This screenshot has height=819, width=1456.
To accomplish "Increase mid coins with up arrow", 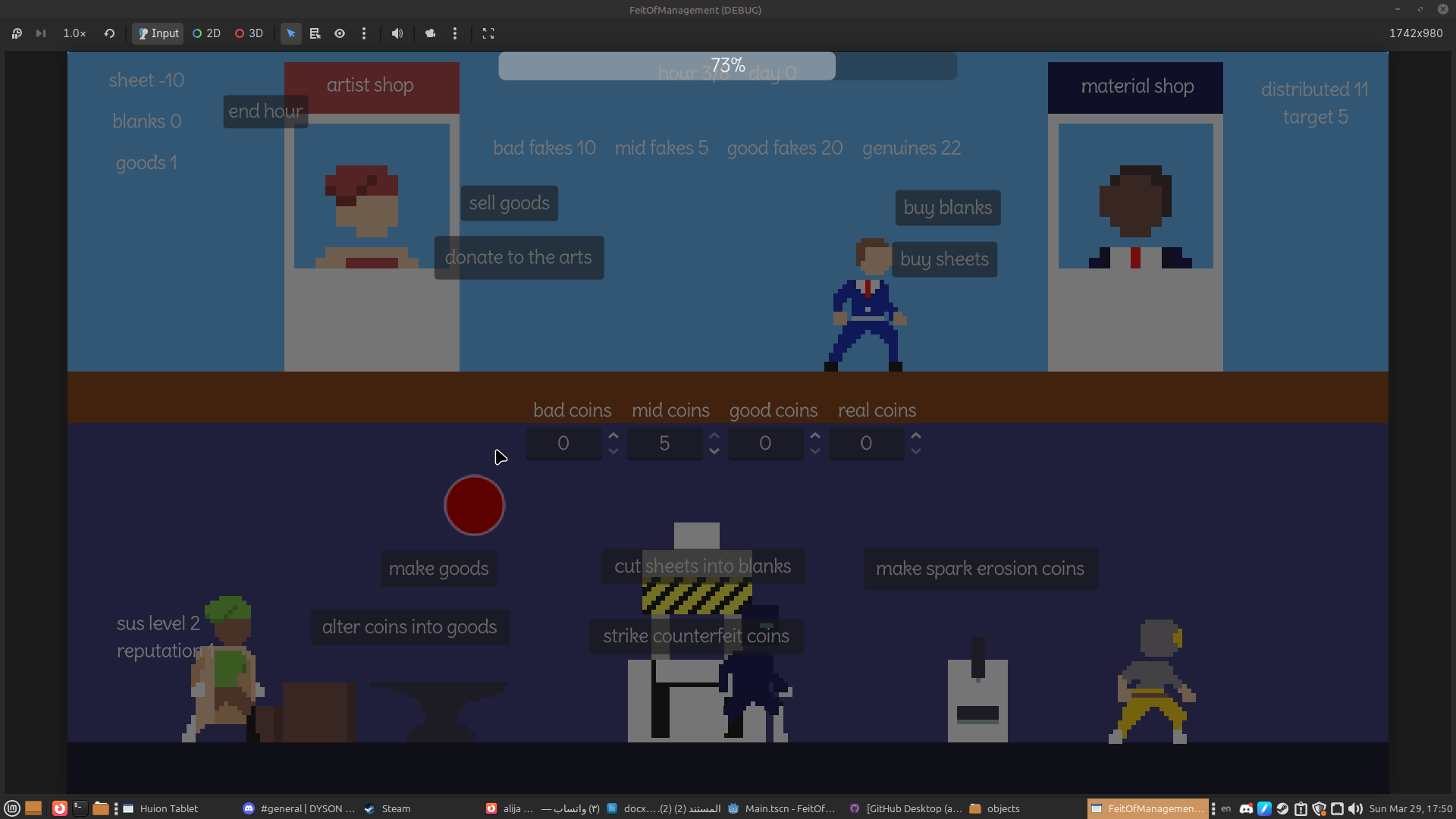I will (x=714, y=436).
